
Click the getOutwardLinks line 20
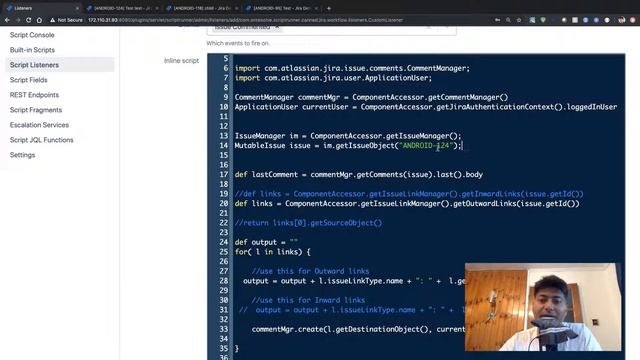coord(407,204)
